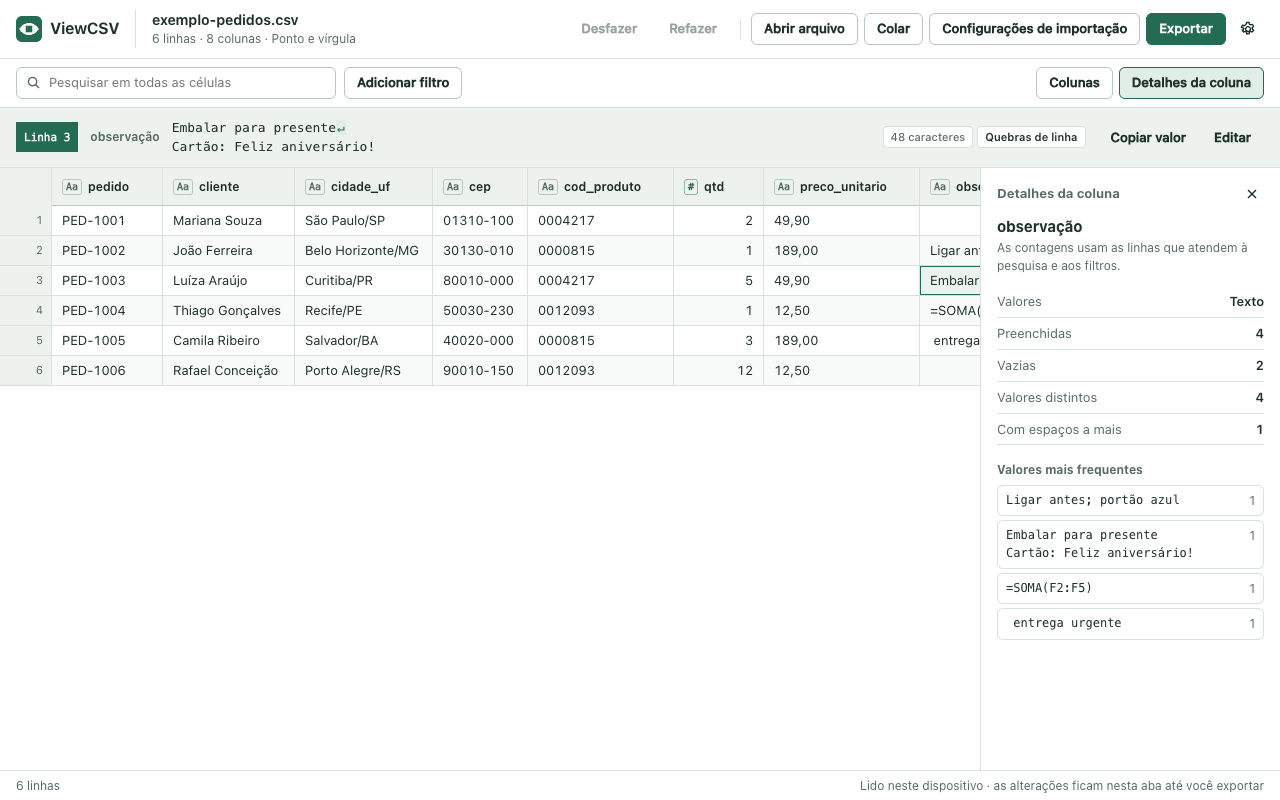Click the text type icon of cidade_uf column
Screen dimensions: 1280x800
click(315, 187)
